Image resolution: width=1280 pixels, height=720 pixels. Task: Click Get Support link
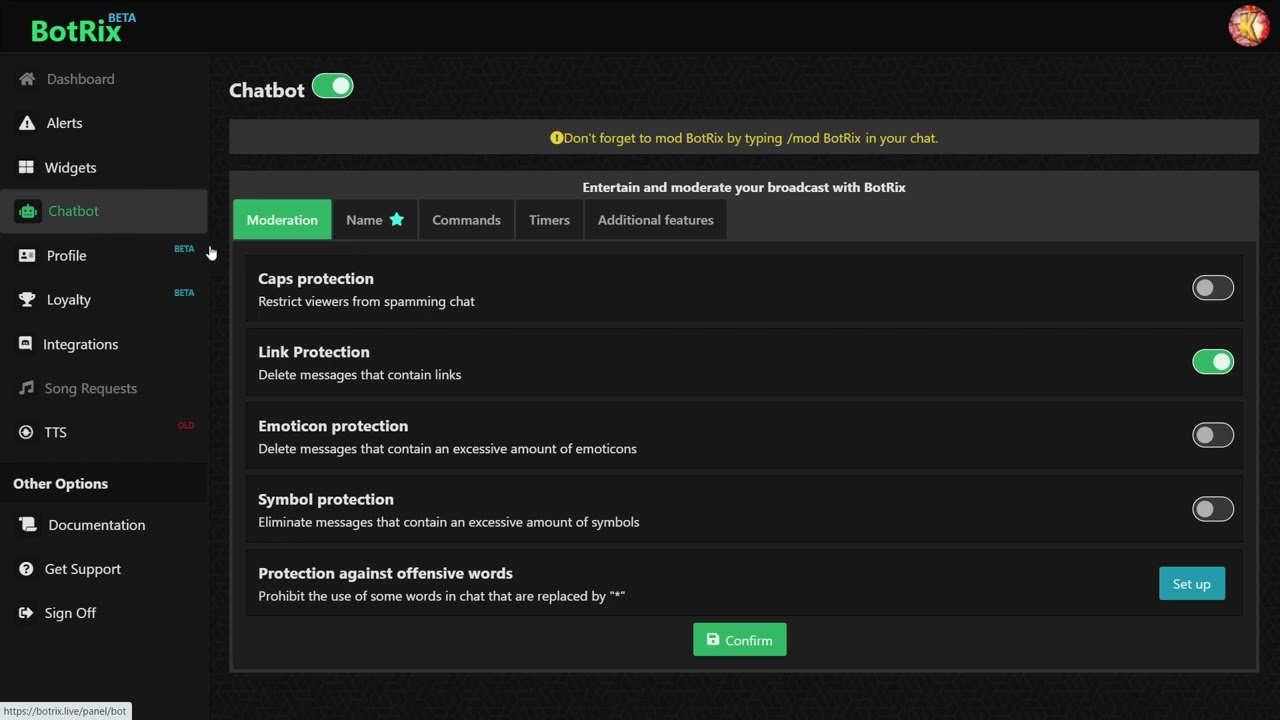coord(82,569)
